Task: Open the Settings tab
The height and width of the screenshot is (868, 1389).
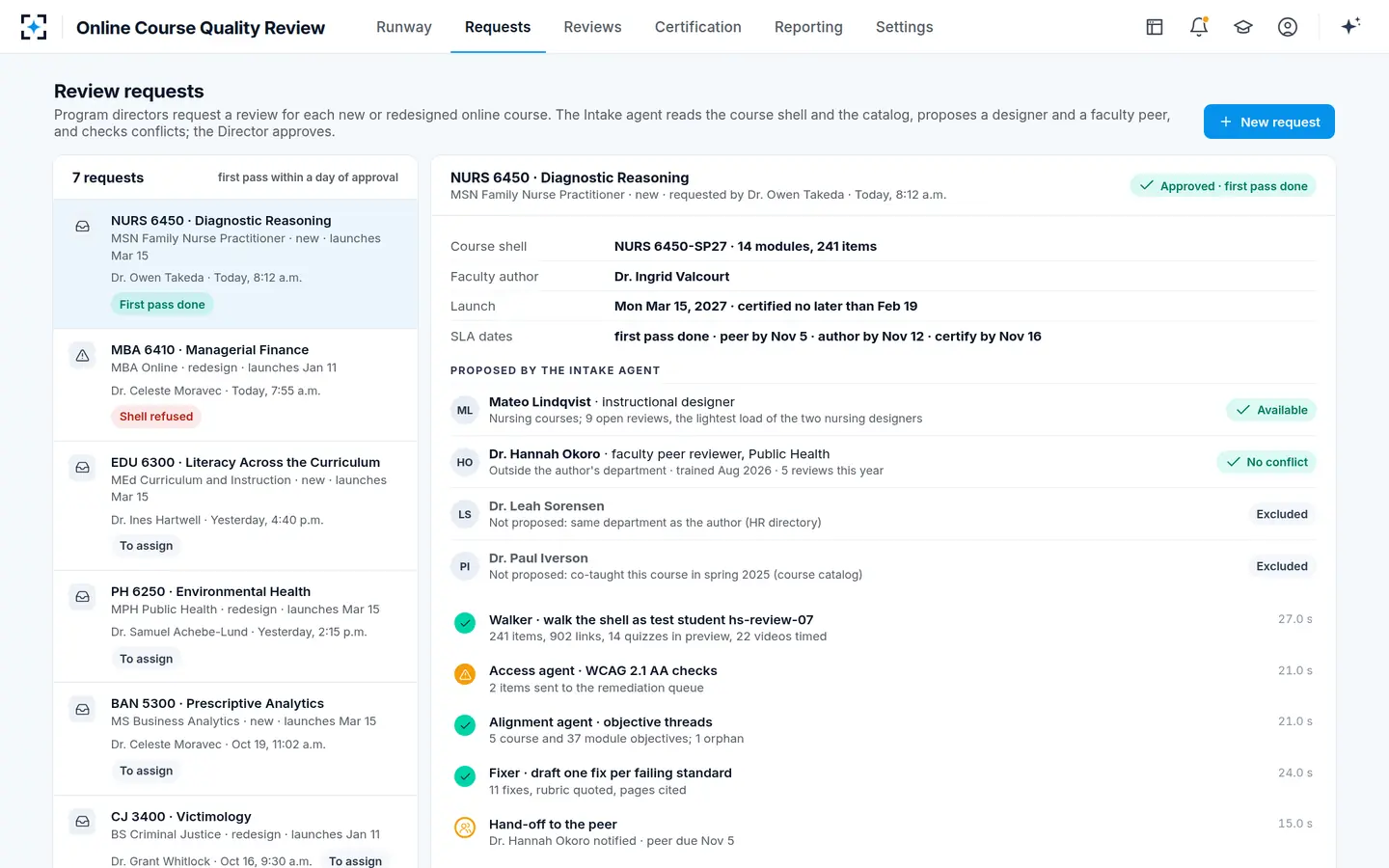Action: click(x=904, y=27)
